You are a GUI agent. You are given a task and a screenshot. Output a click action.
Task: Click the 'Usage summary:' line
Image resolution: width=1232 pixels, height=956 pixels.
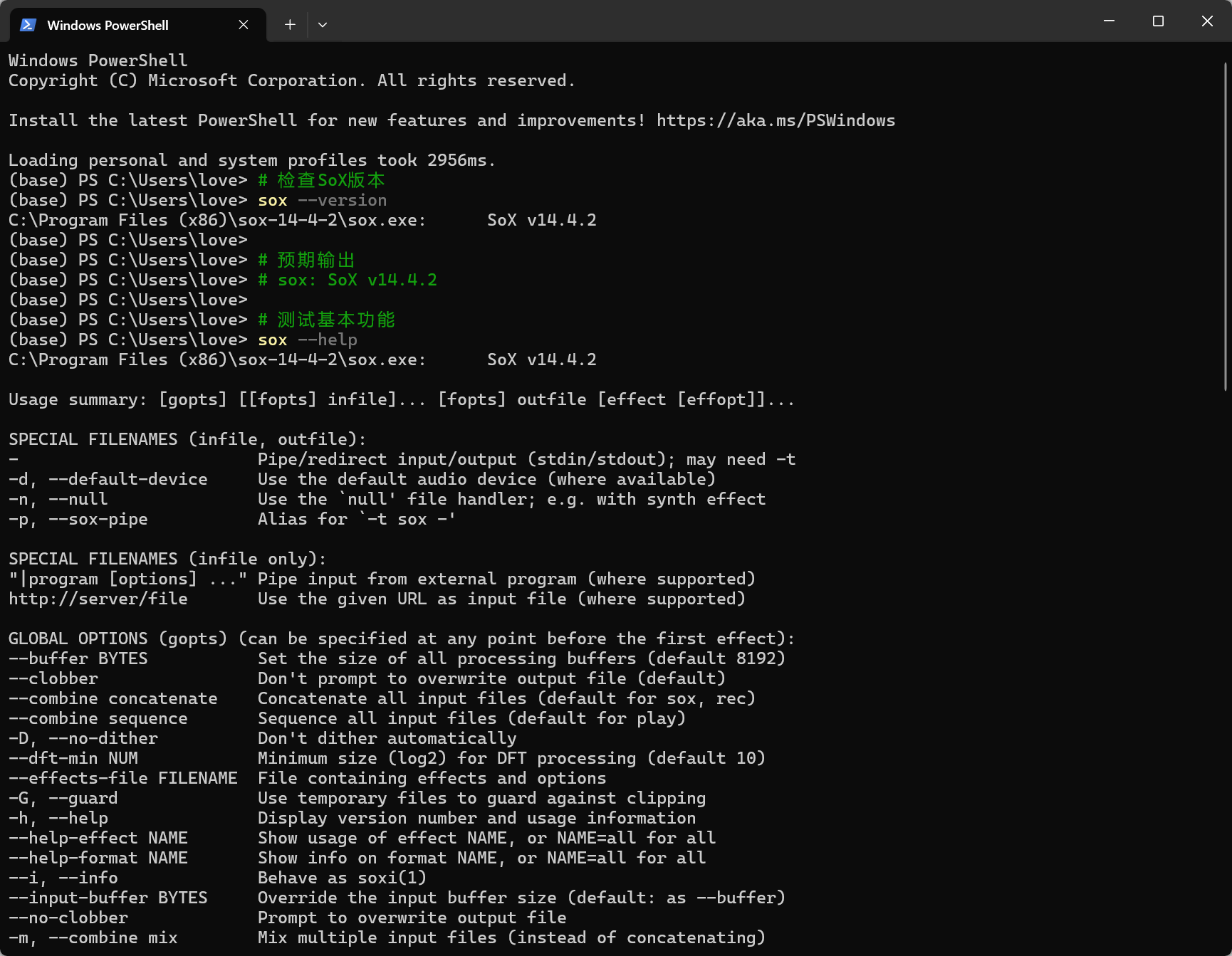(402, 399)
